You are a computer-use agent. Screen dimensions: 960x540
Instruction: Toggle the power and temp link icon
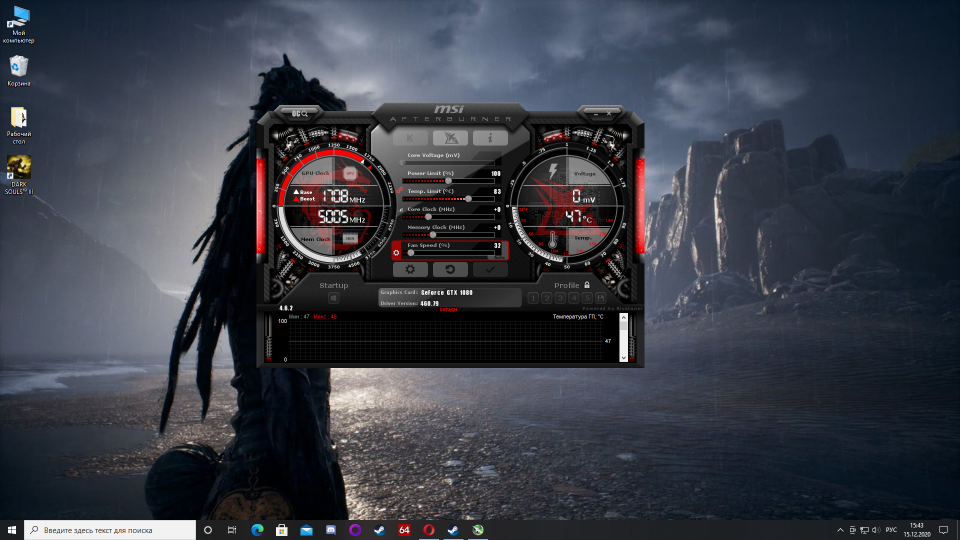click(400, 190)
